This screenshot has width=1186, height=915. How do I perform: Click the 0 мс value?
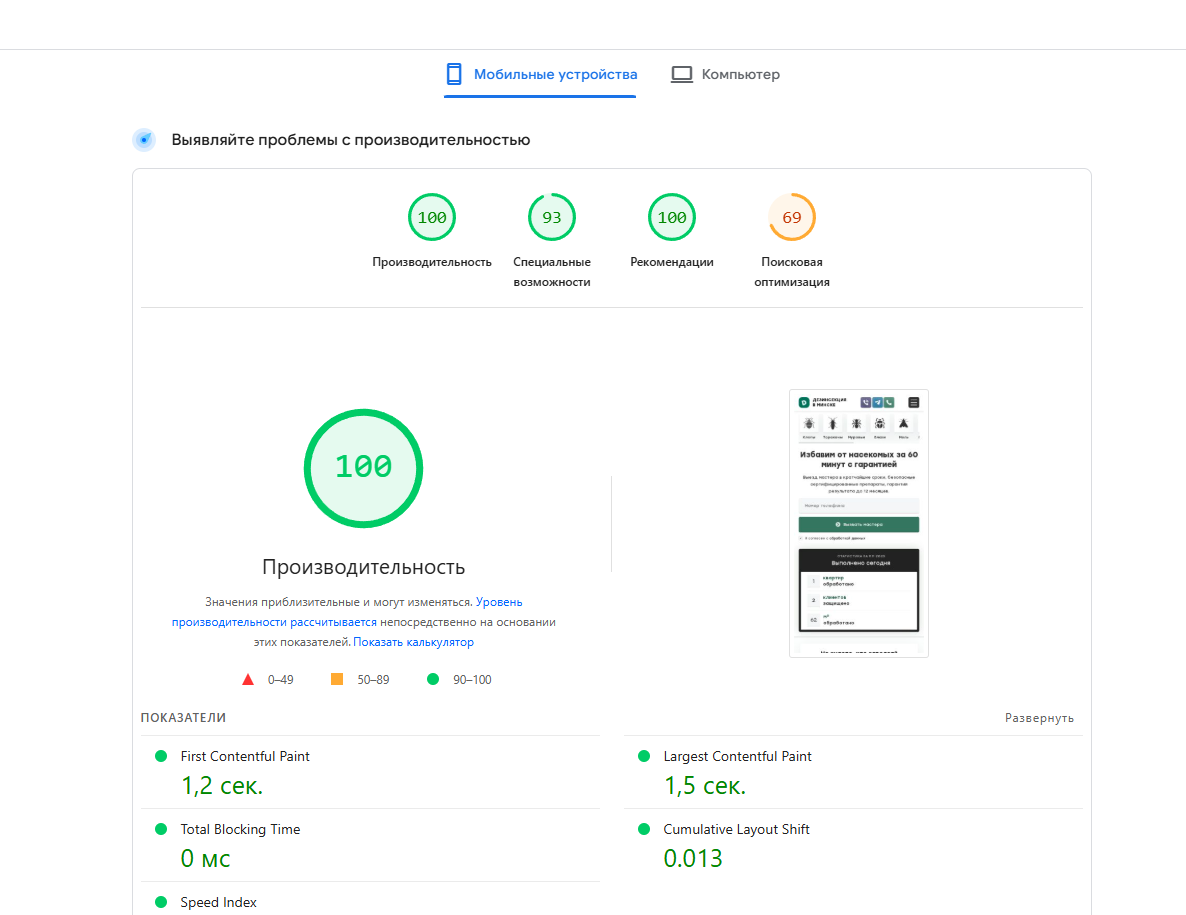(205, 858)
